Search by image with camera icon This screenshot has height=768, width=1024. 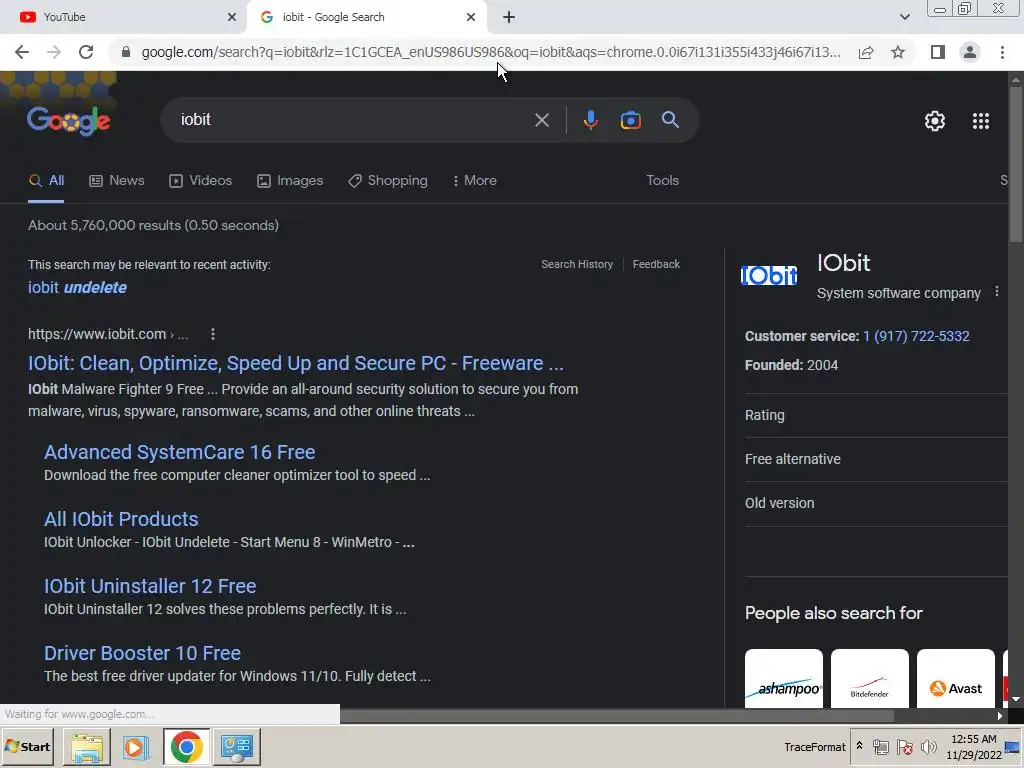(x=630, y=120)
